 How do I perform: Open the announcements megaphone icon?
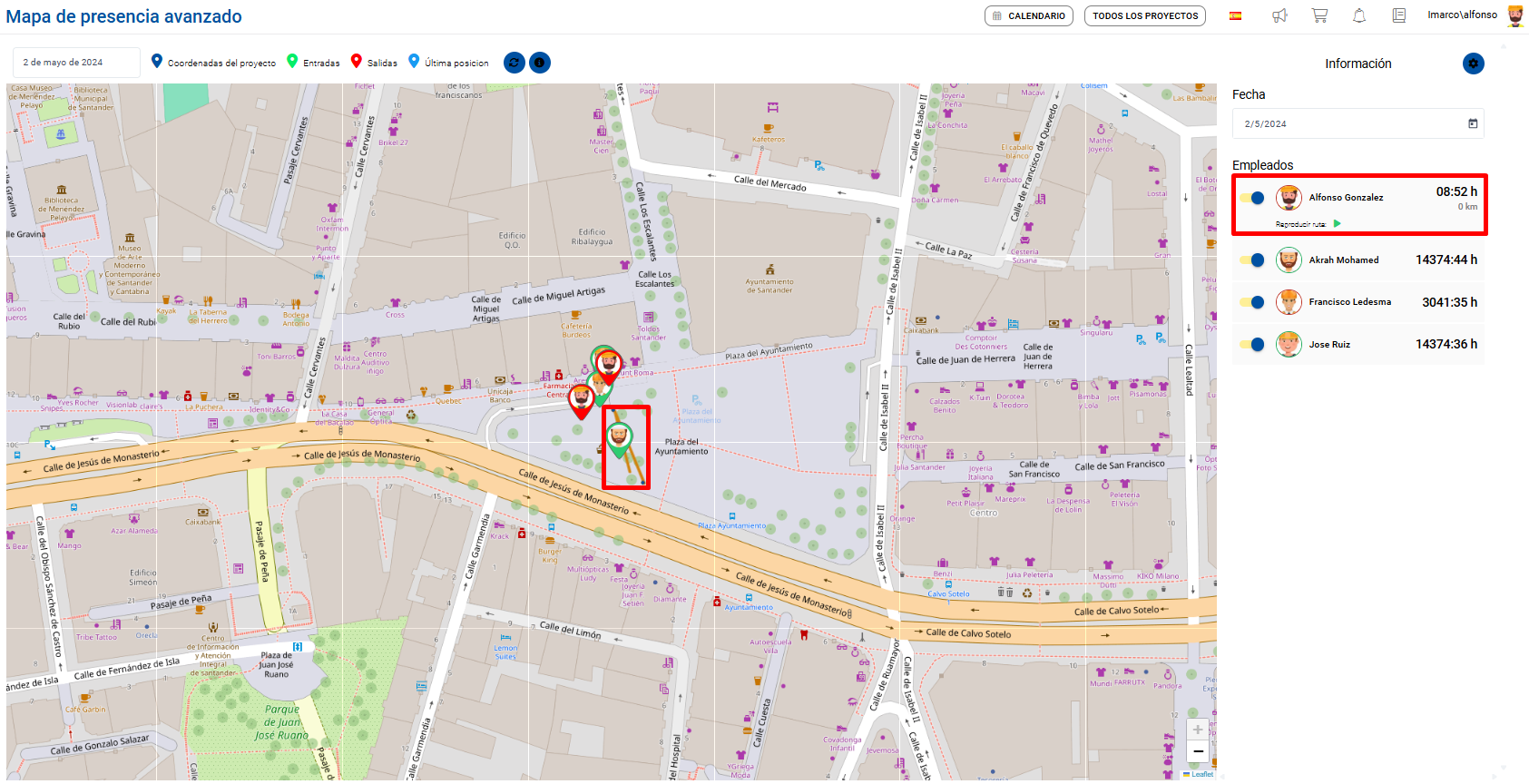coord(1279,15)
